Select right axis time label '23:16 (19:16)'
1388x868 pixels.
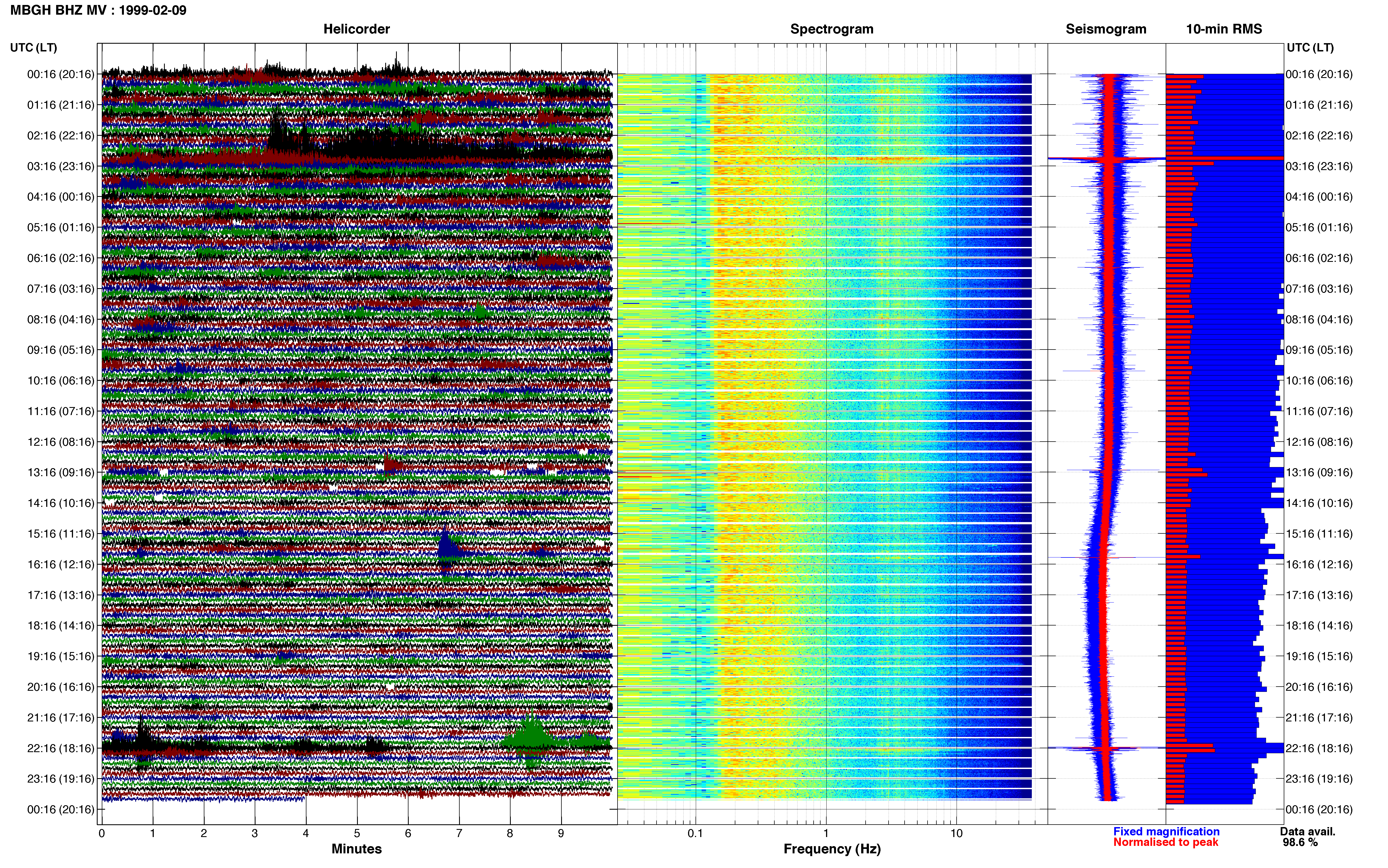coord(1319,779)
